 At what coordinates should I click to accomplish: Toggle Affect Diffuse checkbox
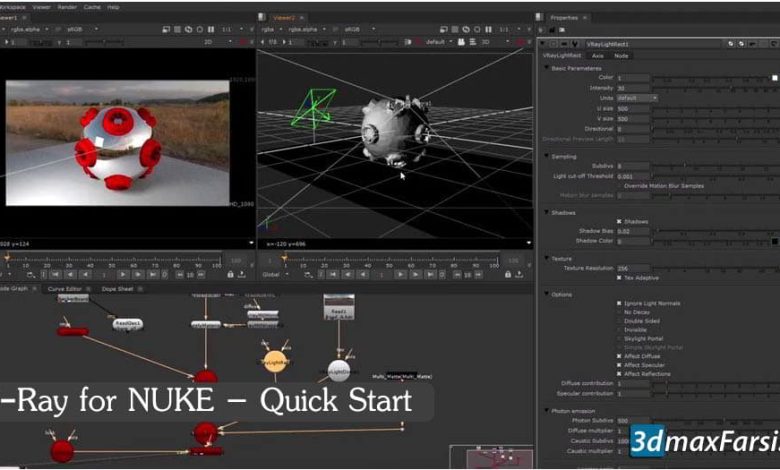click(619, 357)
